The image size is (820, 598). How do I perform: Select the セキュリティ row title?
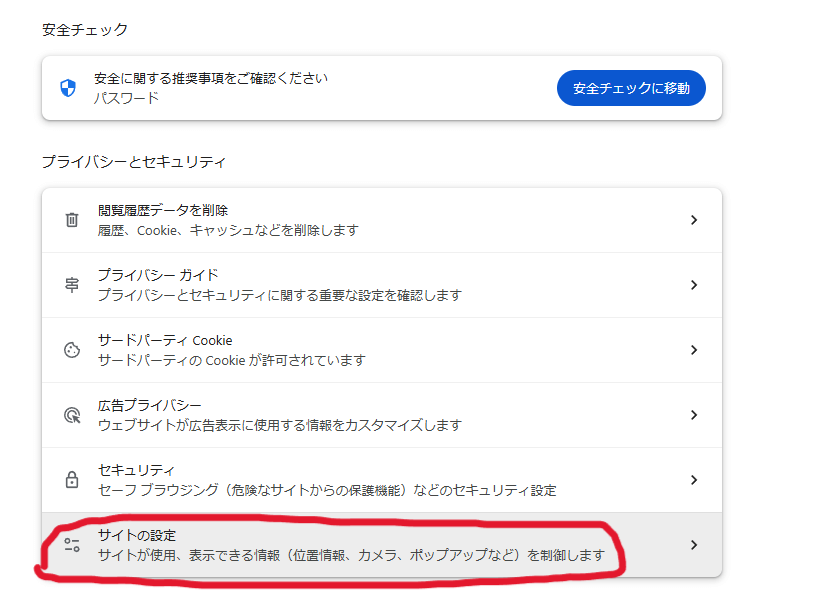(136, 470)
